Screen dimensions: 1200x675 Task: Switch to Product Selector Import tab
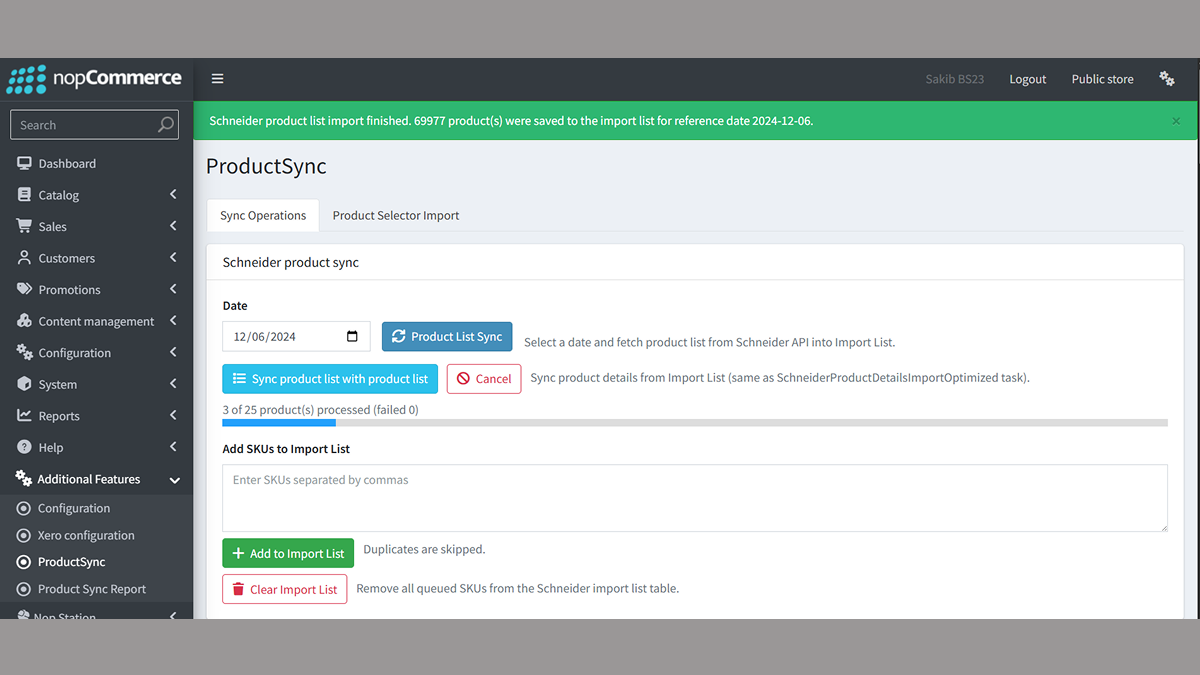396,215
